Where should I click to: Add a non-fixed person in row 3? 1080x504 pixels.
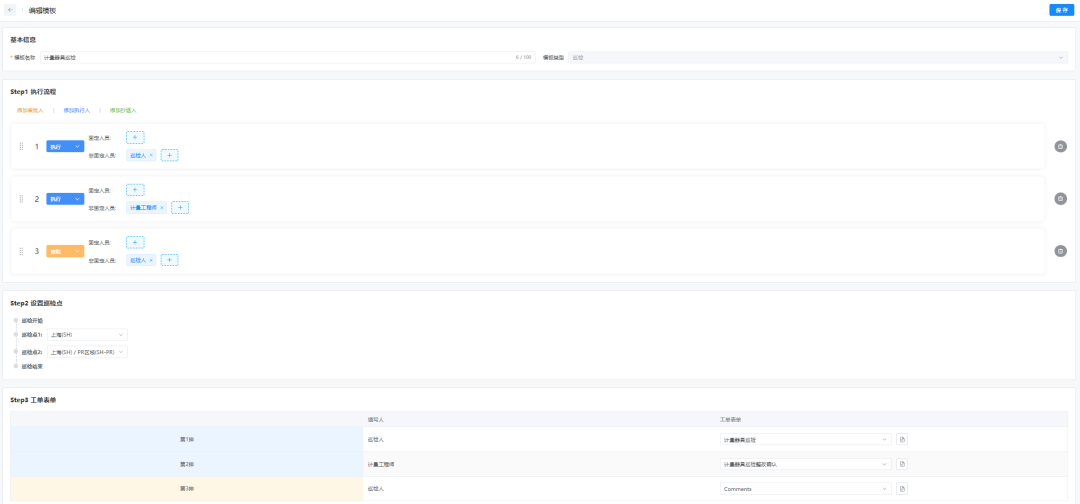(x=169, y=260)
